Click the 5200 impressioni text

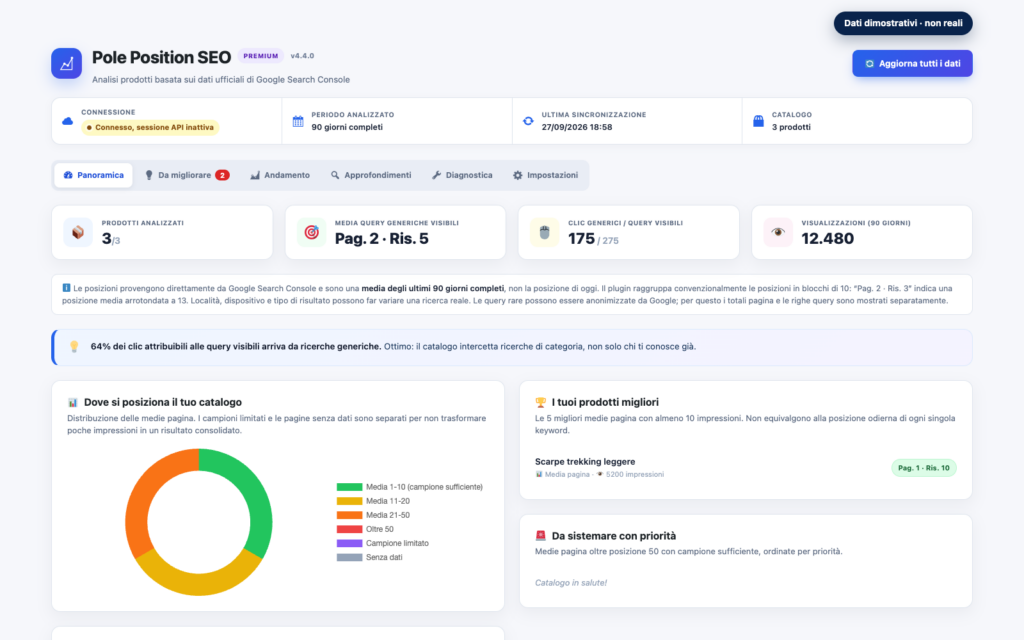[x=635, y=474]
